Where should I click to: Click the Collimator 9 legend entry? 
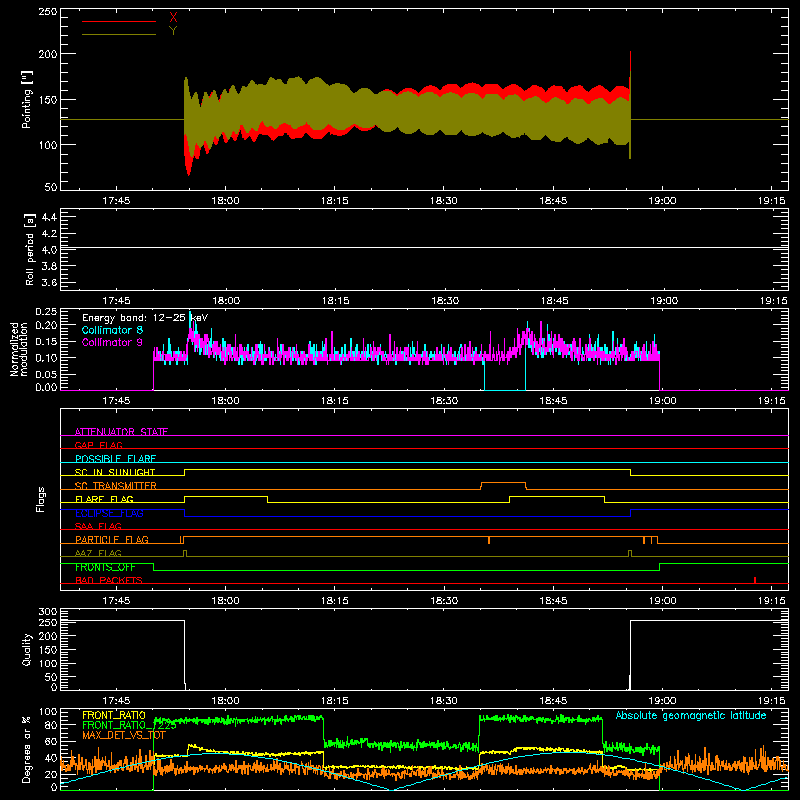[x=112, y=342]
